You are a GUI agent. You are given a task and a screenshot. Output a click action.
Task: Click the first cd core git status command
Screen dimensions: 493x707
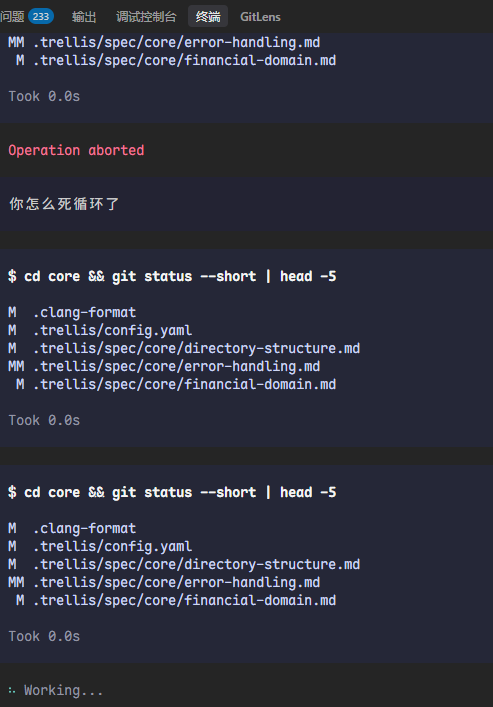tap(172, 276)
